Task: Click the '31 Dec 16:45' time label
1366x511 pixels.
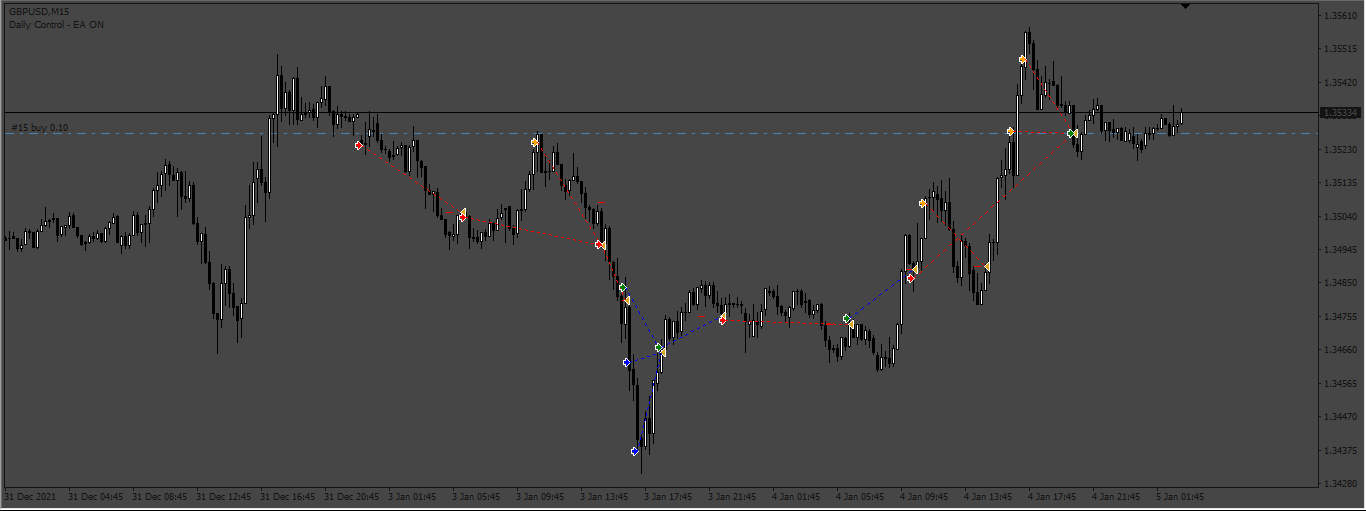Action: tap(287, 496)
